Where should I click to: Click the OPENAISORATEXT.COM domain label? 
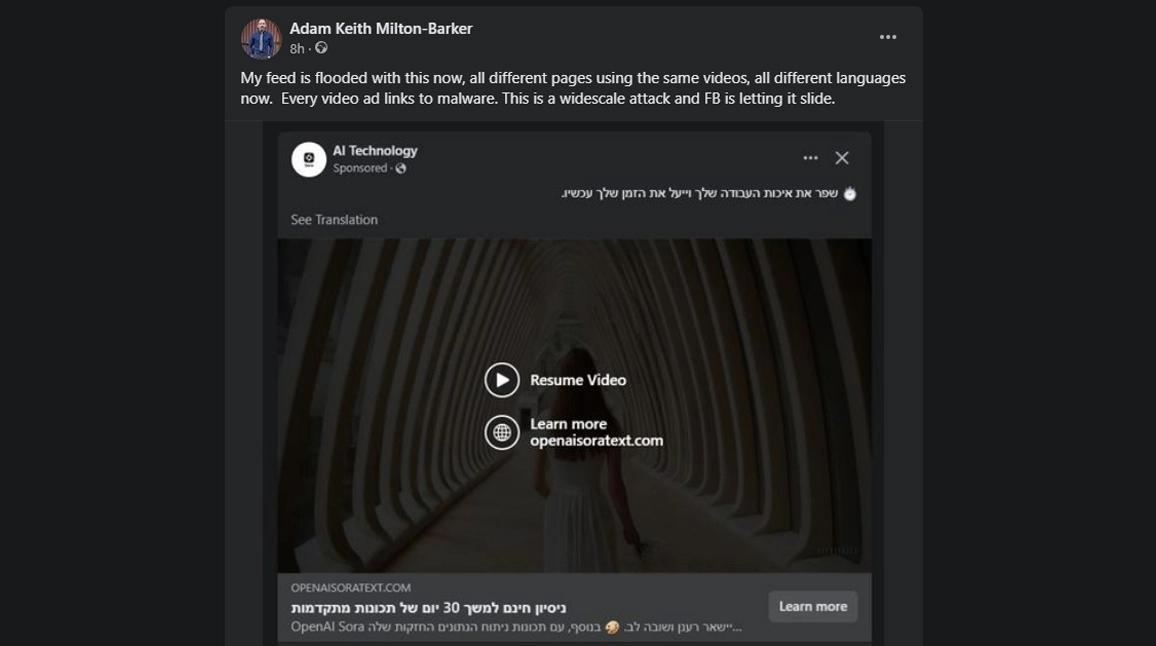pos(350,588)
